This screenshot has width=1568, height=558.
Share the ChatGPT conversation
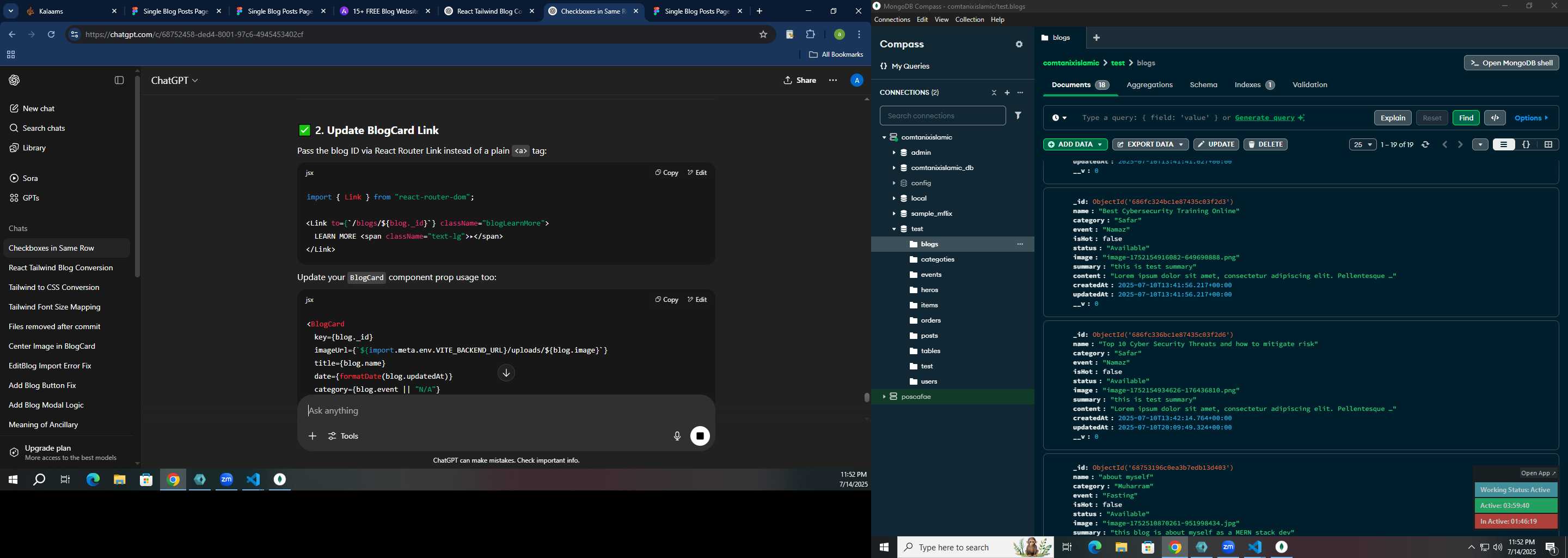[800, 81]
